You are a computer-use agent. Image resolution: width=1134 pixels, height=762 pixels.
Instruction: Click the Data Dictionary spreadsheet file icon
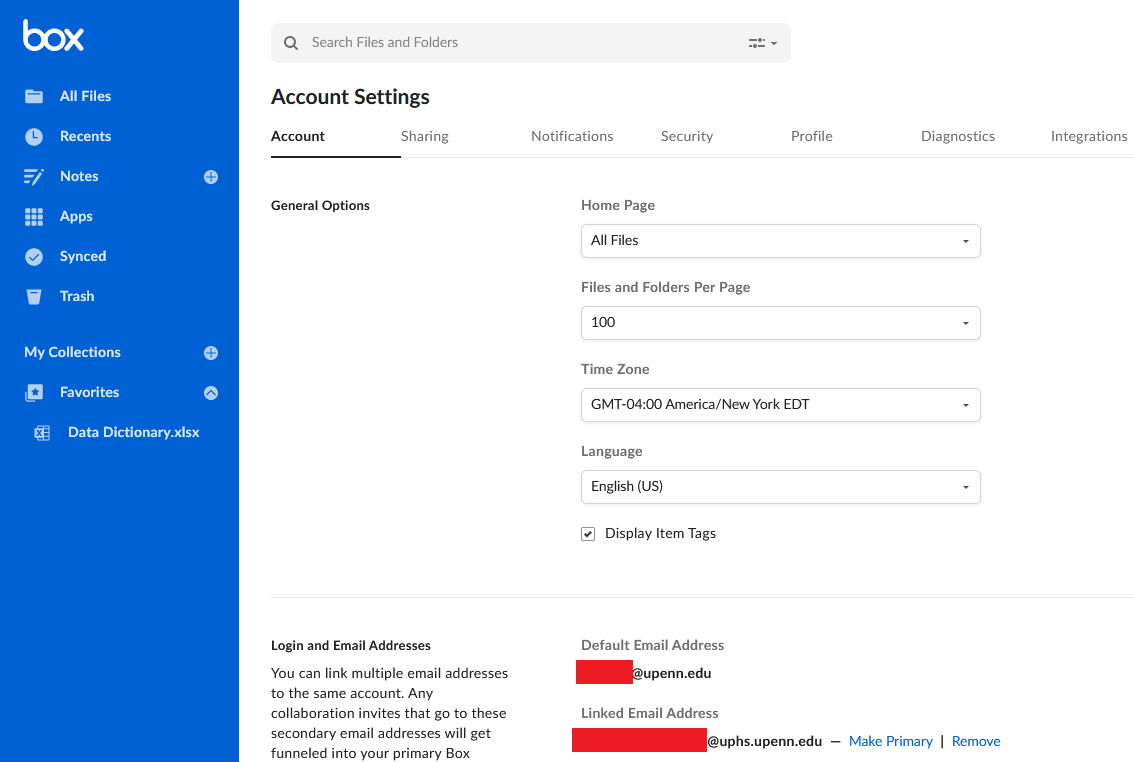point(42,432)
